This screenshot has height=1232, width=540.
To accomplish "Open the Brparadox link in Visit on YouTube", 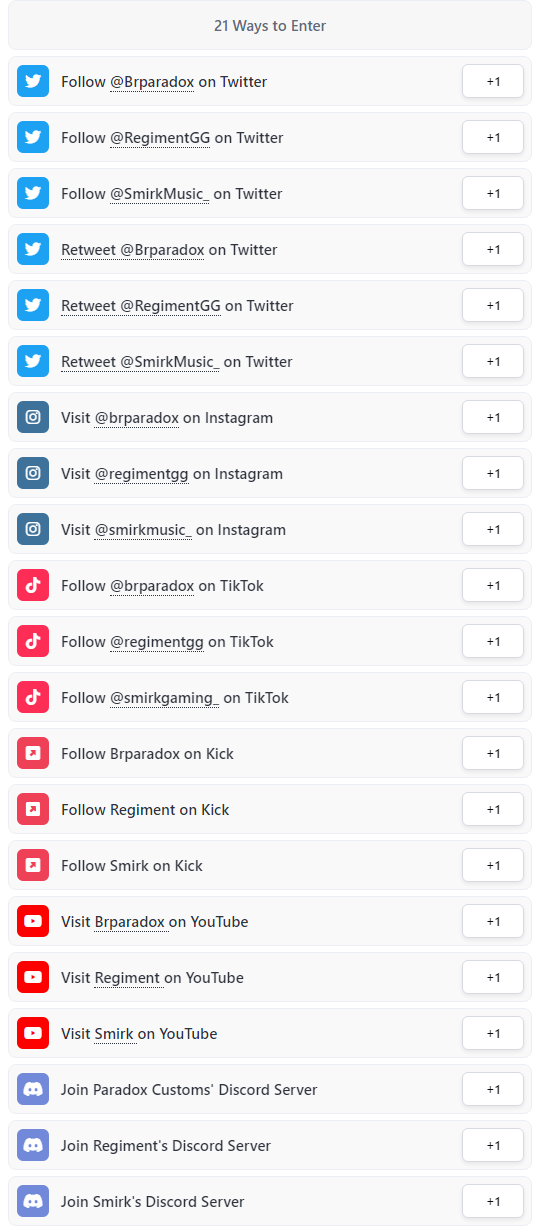I will coord(129,922).
